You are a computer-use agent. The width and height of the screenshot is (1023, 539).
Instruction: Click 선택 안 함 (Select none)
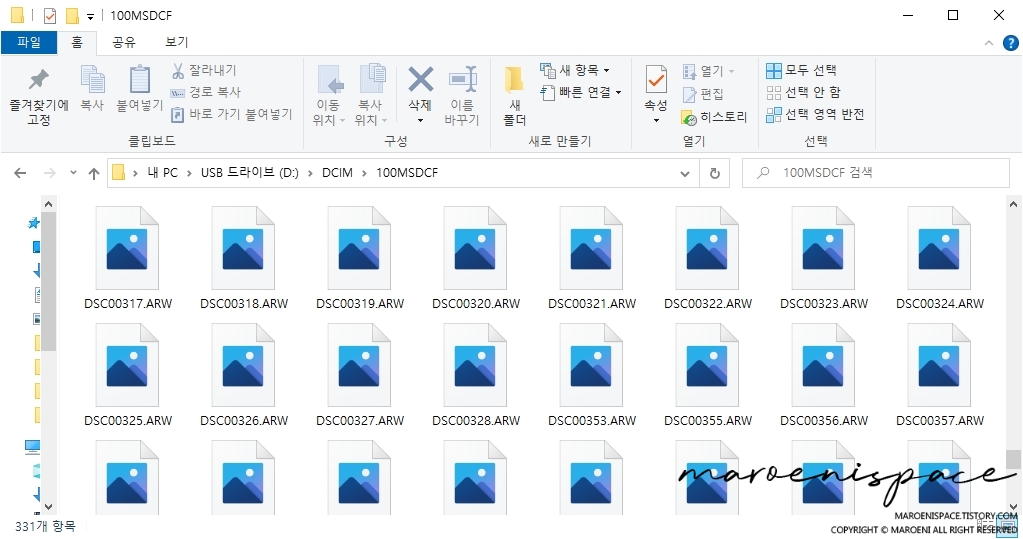tap(804, 92)
